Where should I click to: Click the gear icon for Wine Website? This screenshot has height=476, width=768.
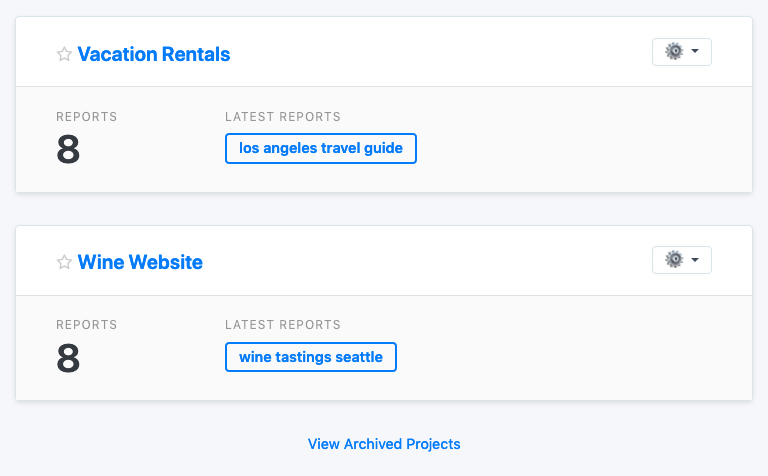point(674,259)
